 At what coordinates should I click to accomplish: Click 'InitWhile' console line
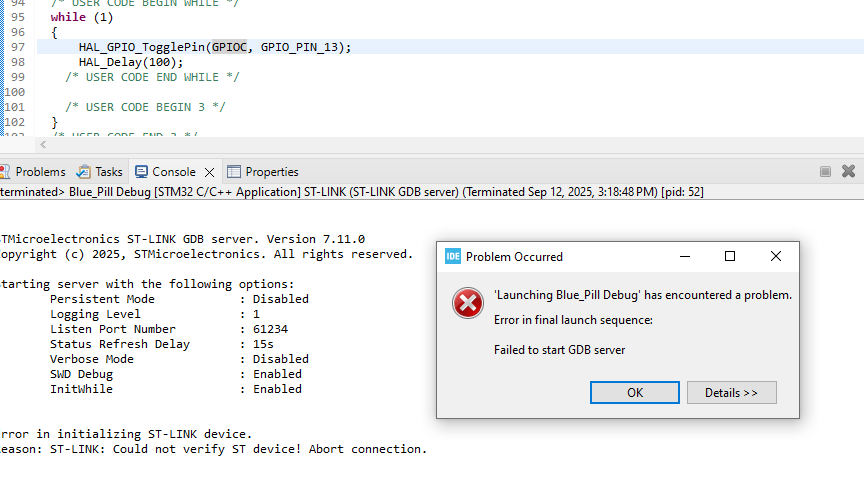tap(176, 389)
